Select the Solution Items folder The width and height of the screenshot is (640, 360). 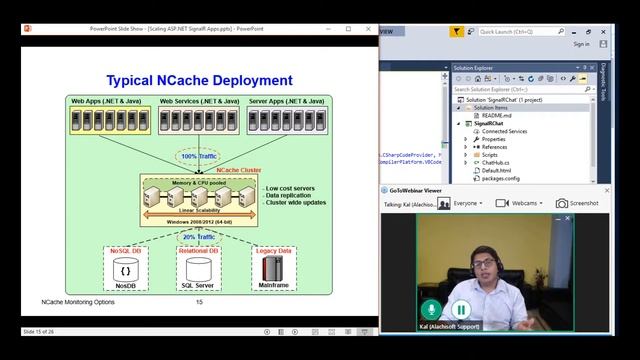[491, 108]
